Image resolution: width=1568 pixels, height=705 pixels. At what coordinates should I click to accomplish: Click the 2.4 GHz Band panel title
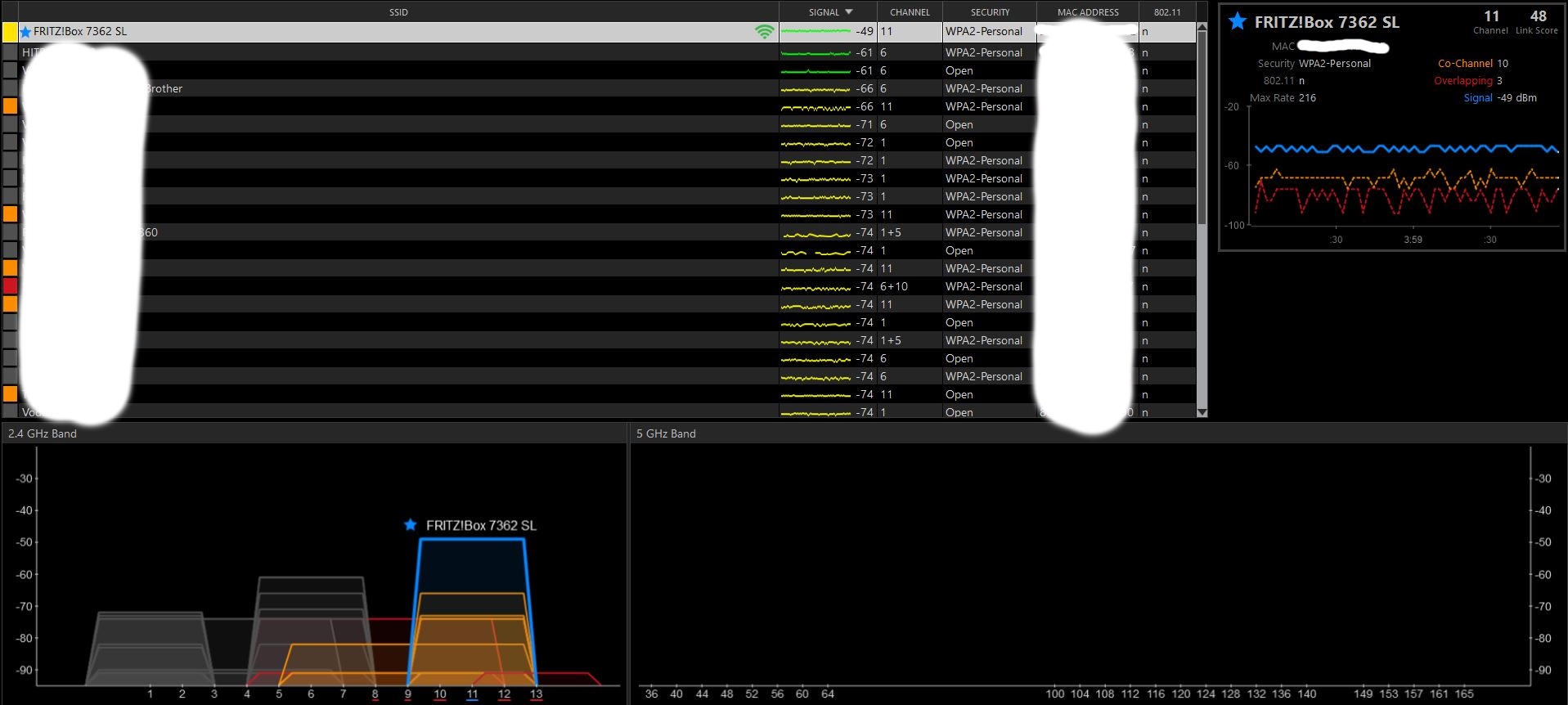coord(43,433)
